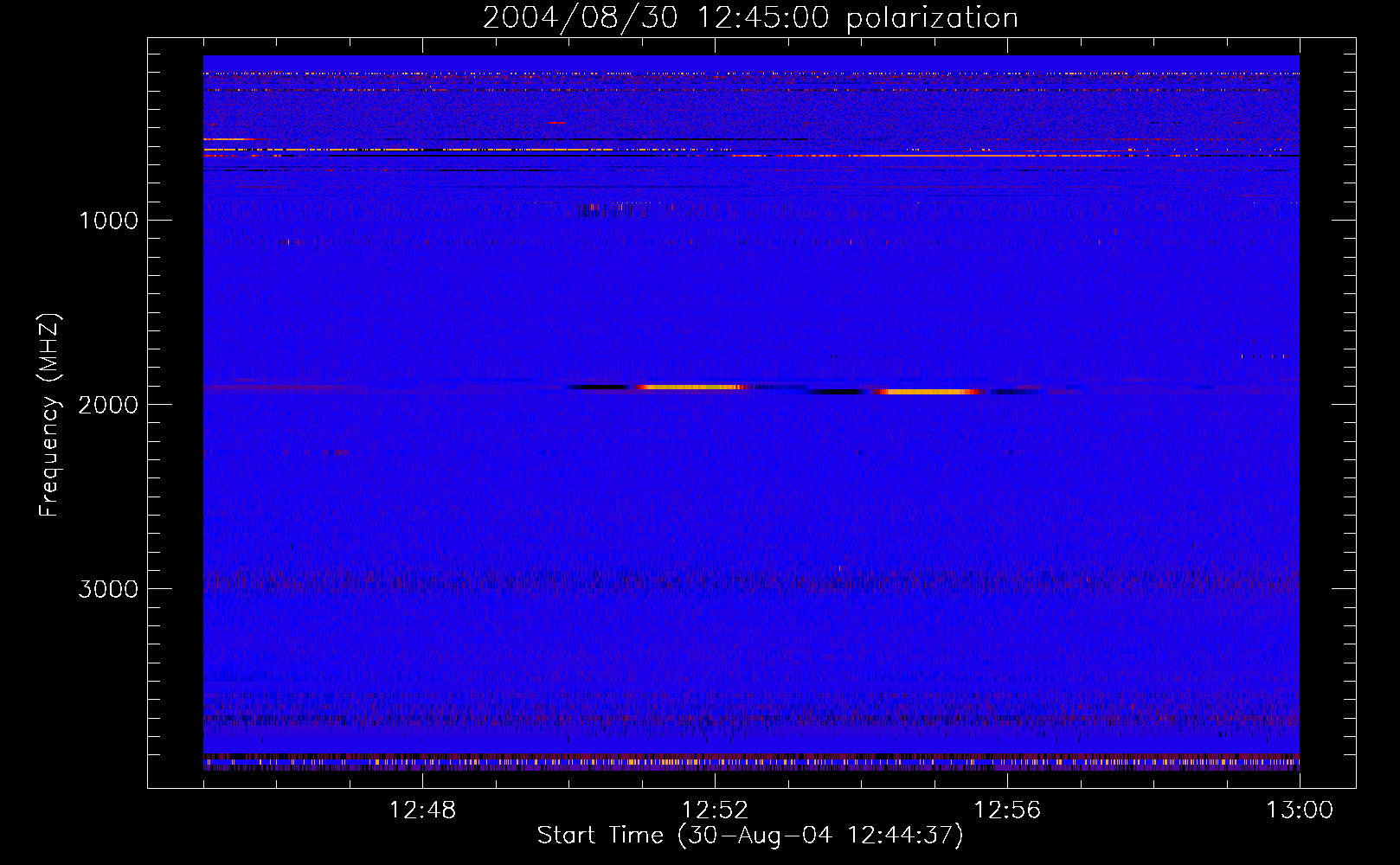Select the "Frequency (MHZ)" y-axis label

(x=50, y=415)
